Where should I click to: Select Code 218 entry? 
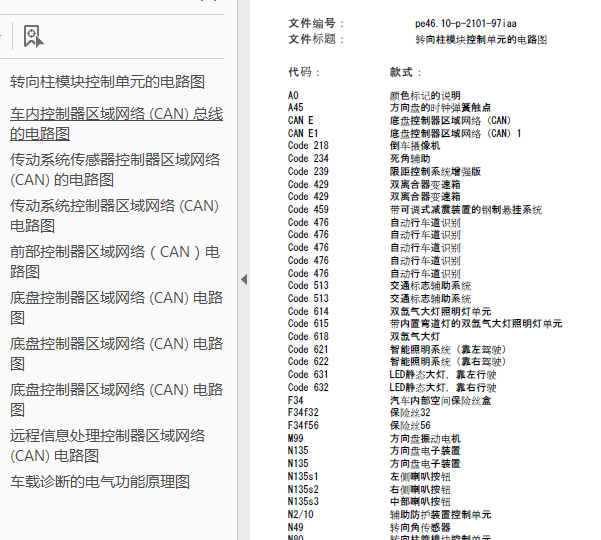(308, 146)
